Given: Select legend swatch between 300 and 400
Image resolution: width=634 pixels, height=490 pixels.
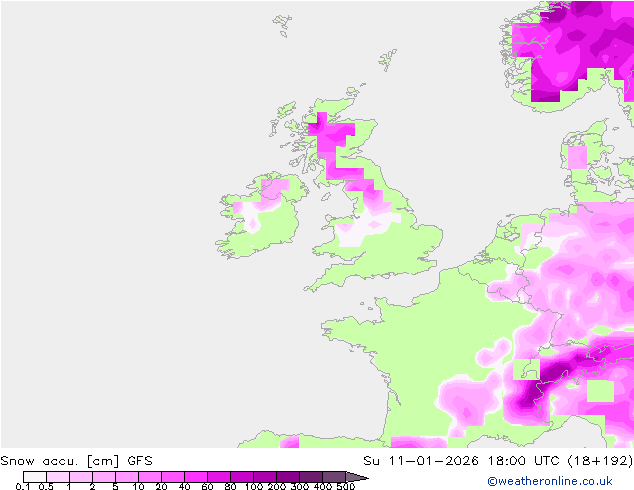Looking at the screenshot, I should (x=311, y=477).
